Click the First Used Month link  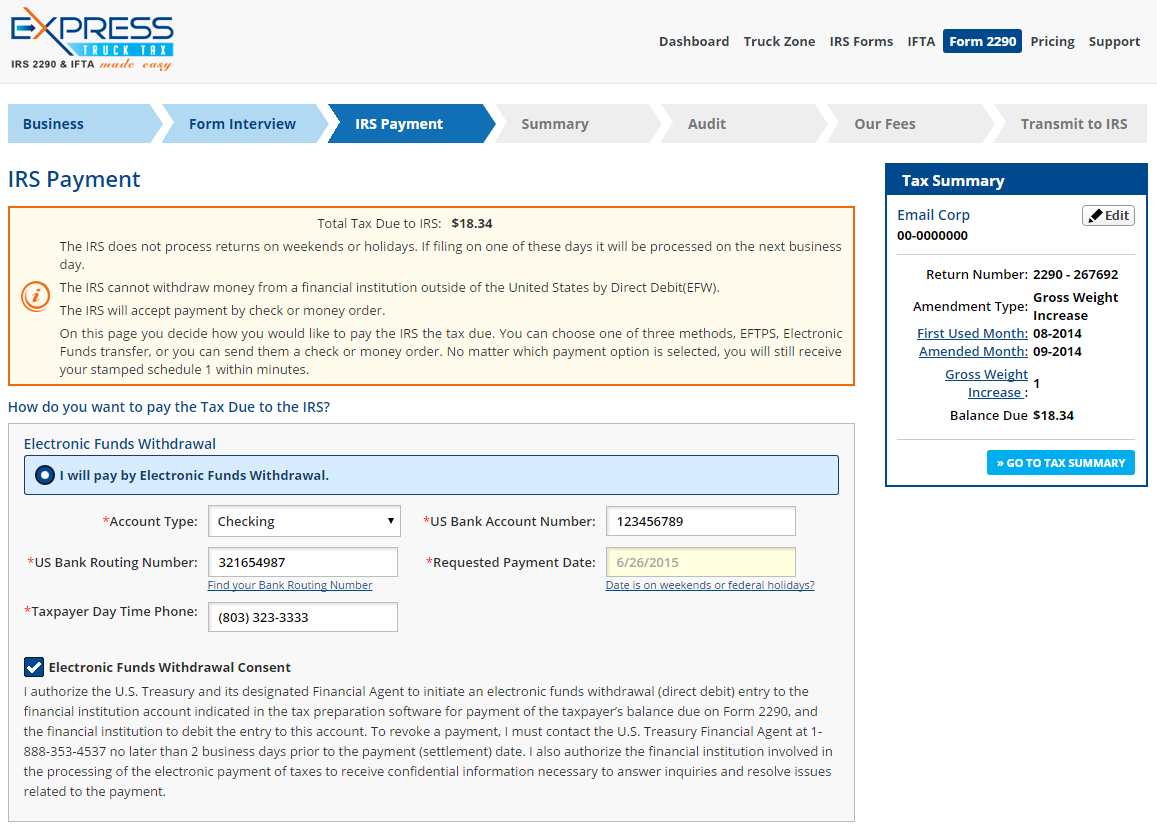coord(972,333)
